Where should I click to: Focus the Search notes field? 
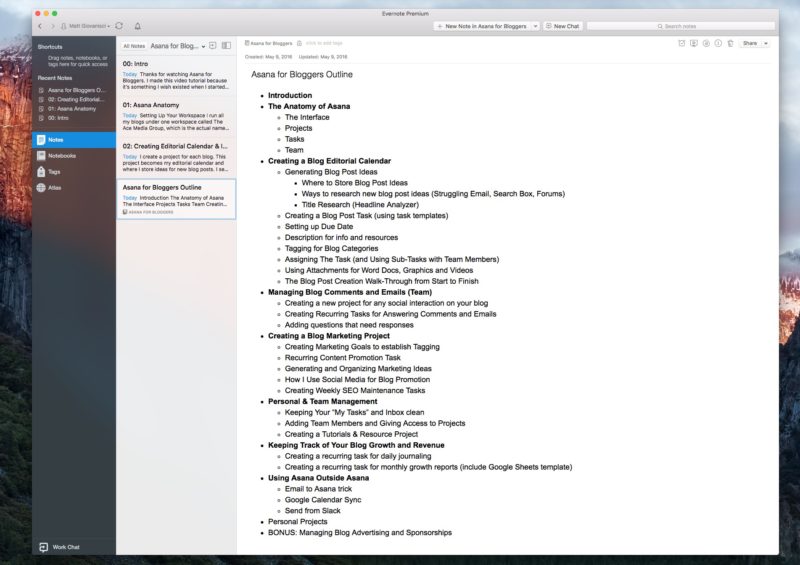pyautogui.click(x=681, y=26)
